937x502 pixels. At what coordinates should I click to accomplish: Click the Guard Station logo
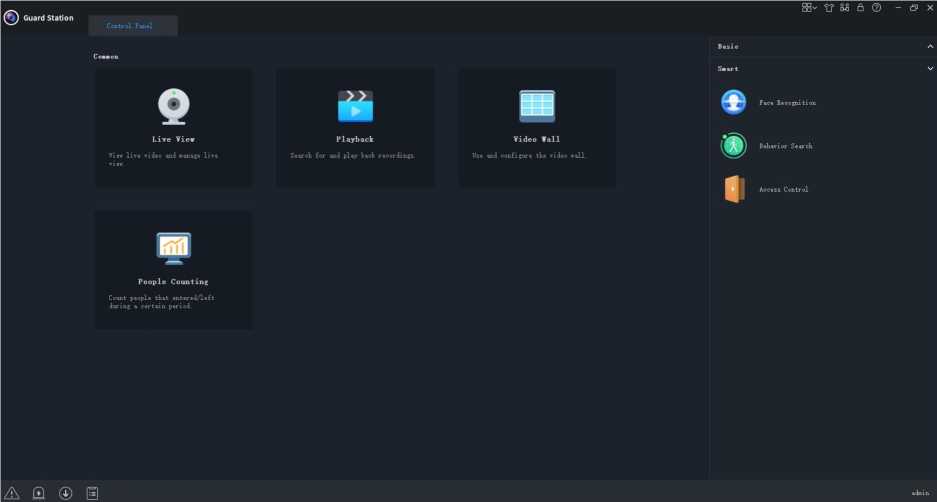pyautogui.click(x=11, y=17)
